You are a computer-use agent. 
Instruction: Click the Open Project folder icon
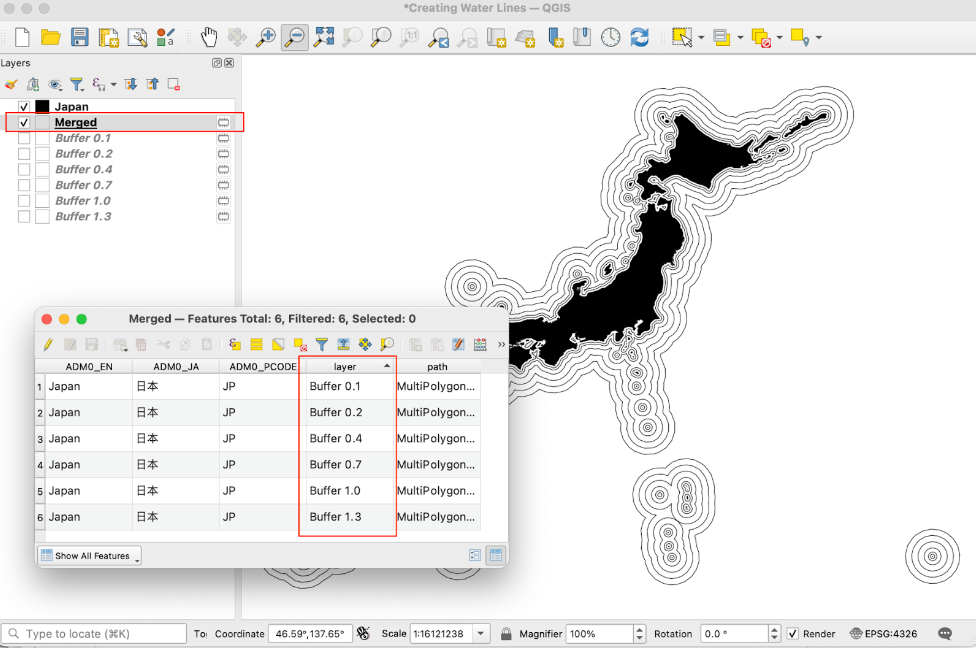point(50,38)
